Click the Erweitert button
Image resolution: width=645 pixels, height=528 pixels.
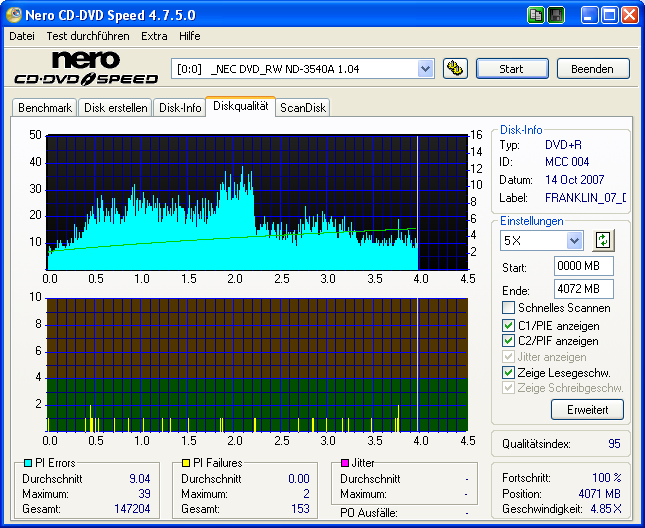point(587,409)
